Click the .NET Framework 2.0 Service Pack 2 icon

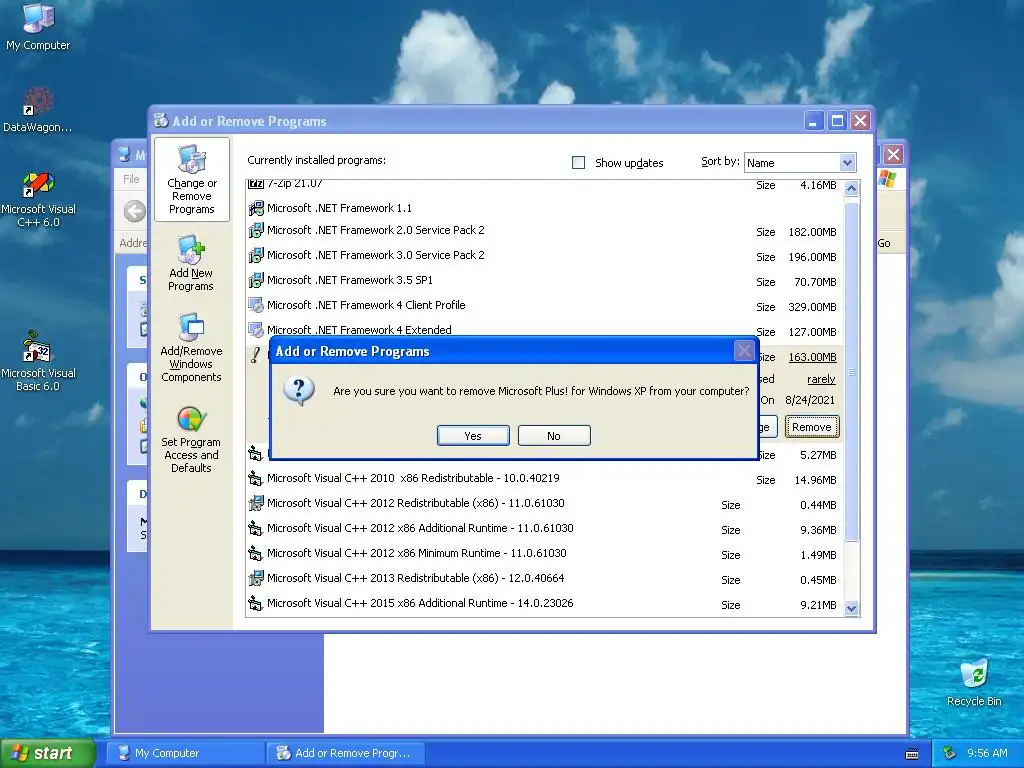[x=256, y=231]
